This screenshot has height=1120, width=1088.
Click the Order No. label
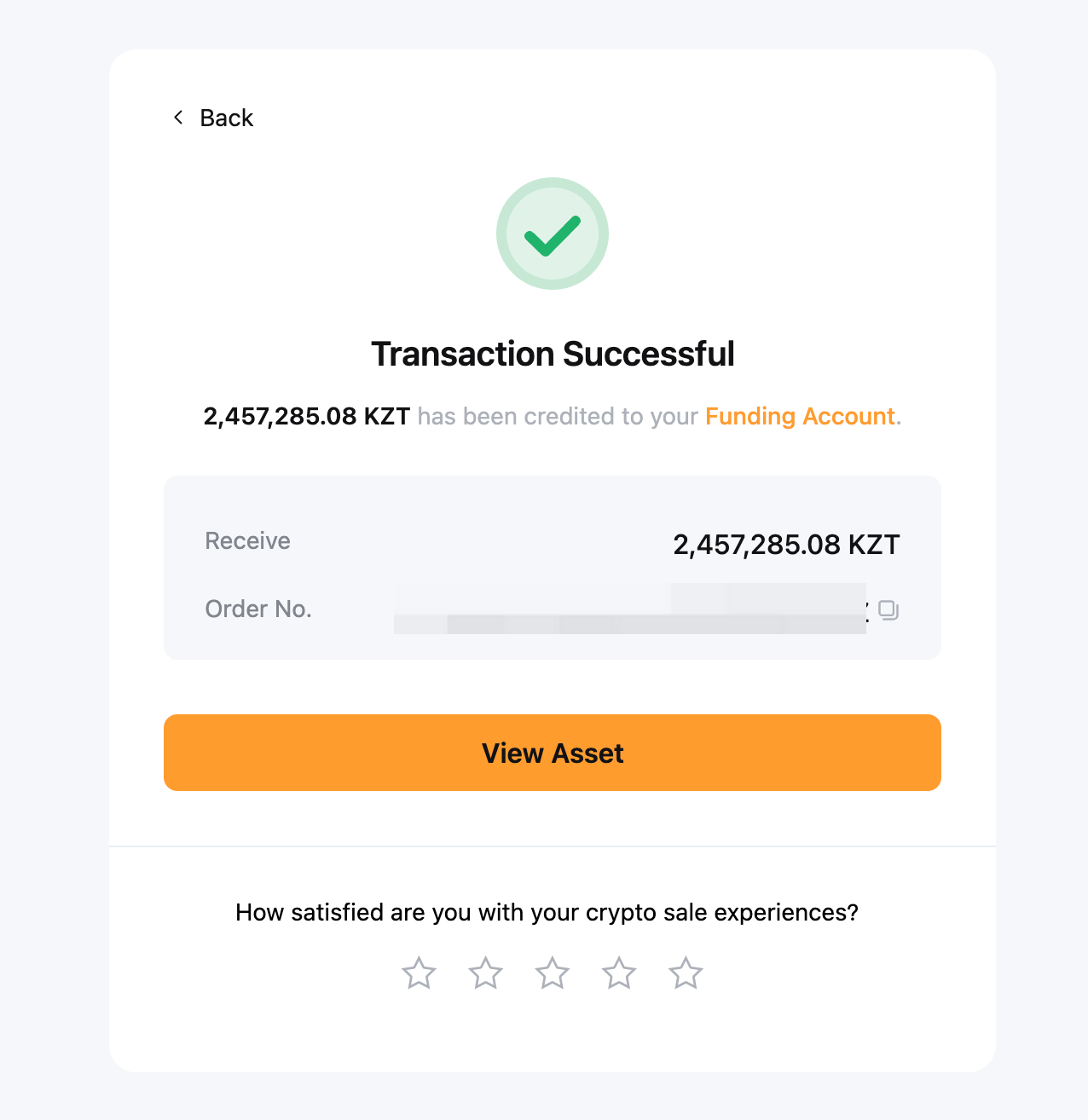(258, 609)
